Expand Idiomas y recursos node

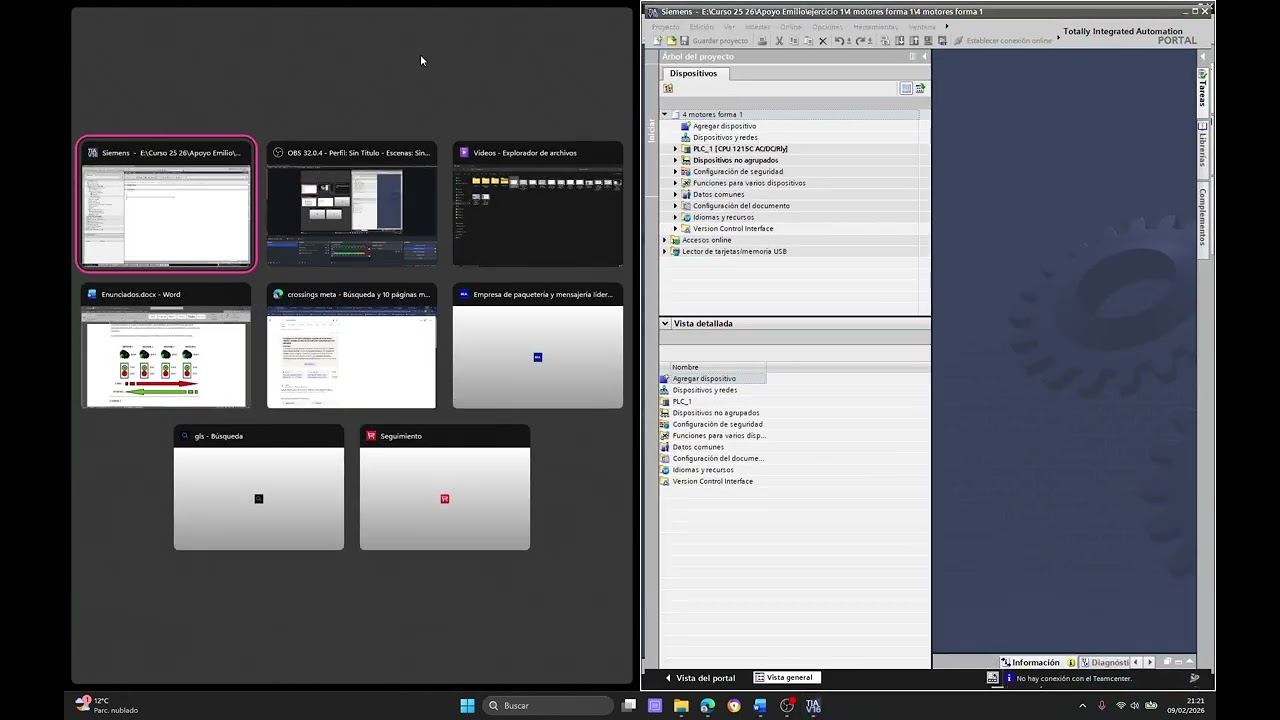(675, 217)
